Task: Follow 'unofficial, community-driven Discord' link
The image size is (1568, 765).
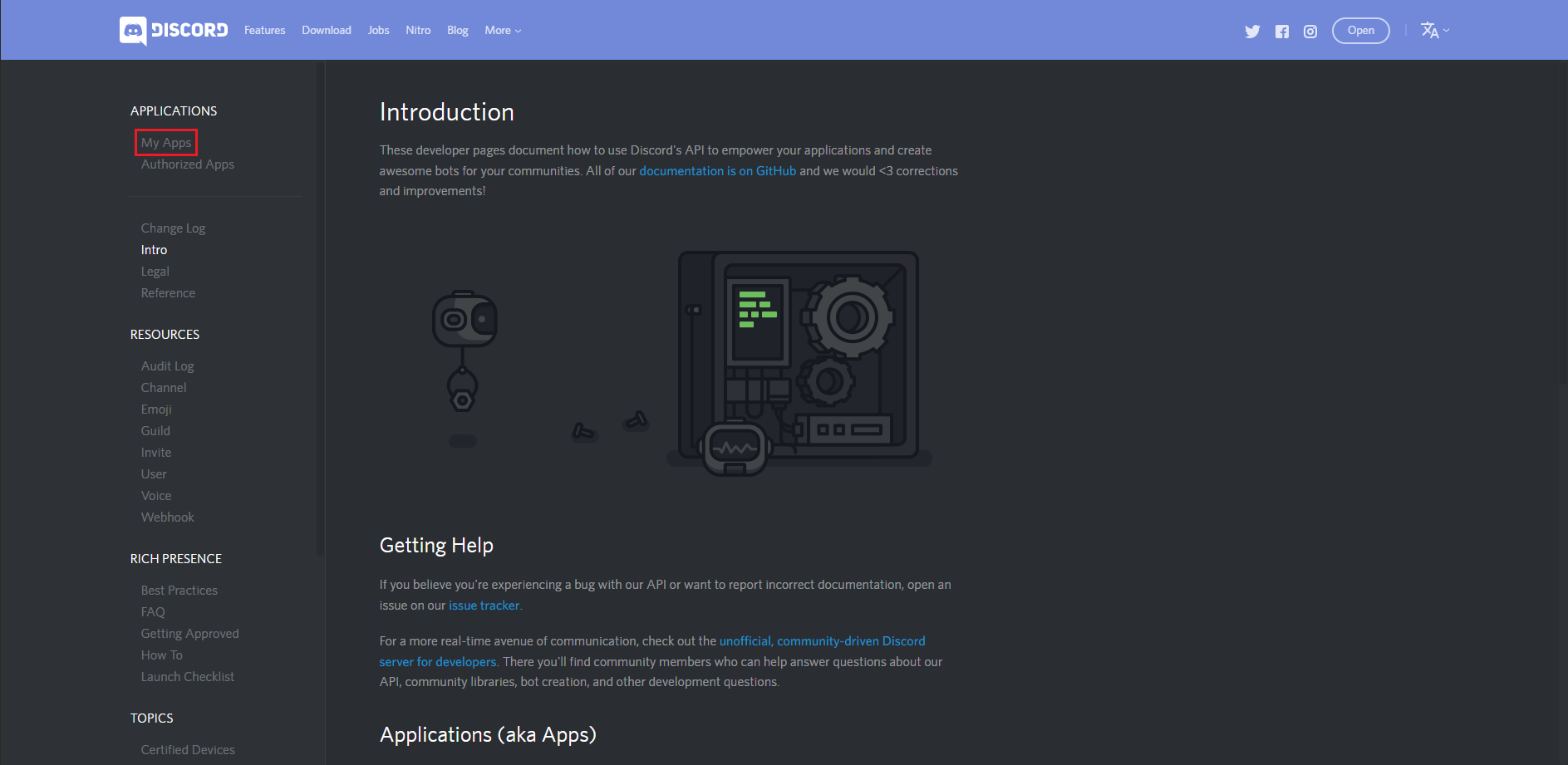Action: click(822, 641)
